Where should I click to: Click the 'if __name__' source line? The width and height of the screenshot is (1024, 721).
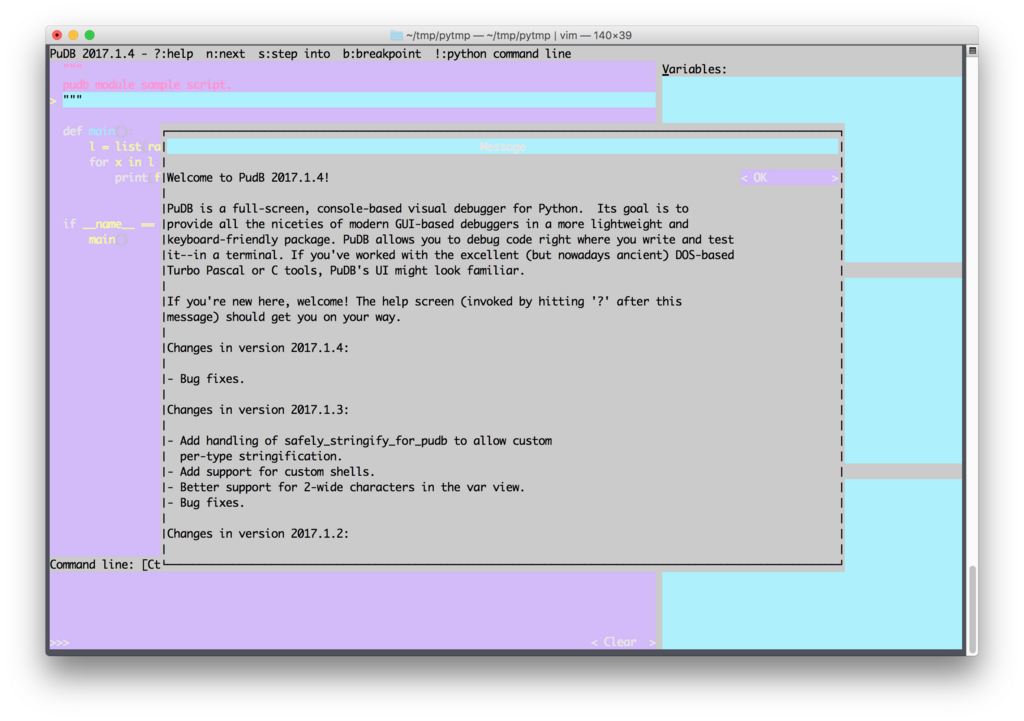click(108, 224)
